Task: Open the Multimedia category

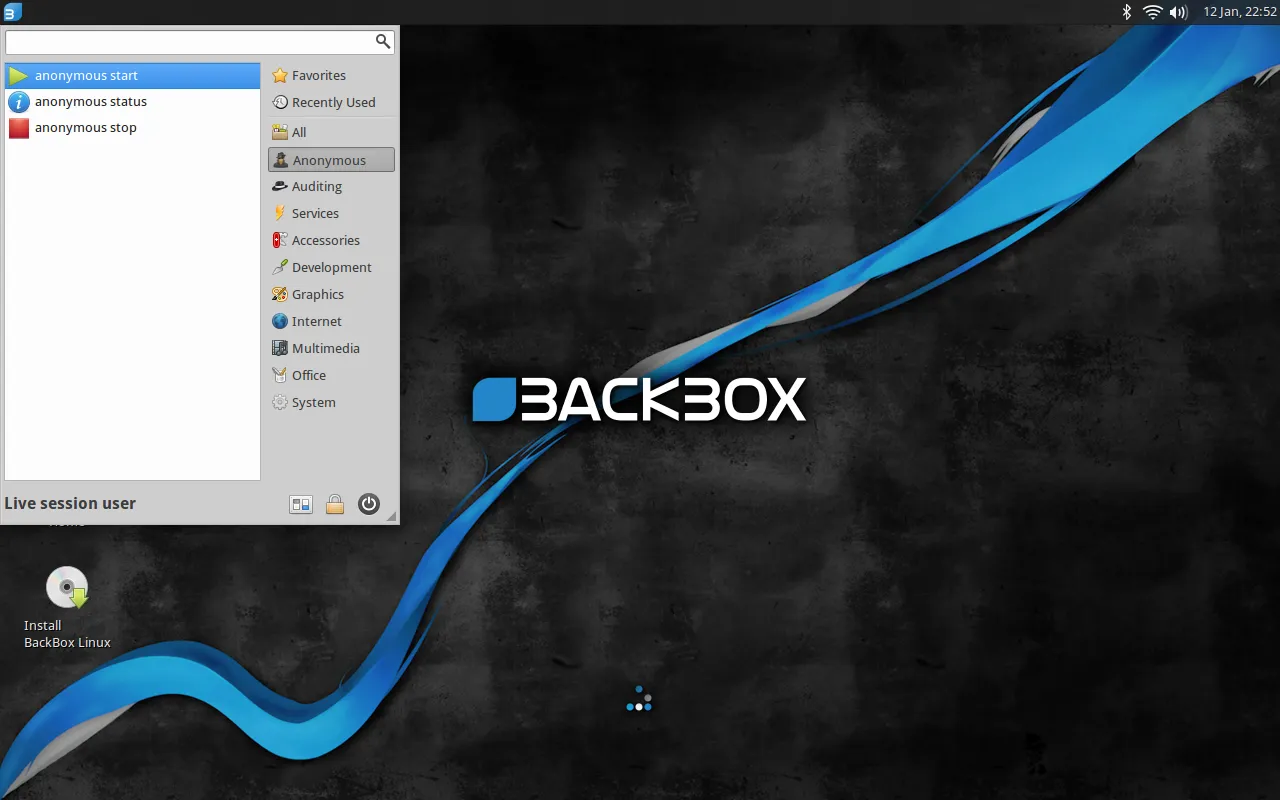Action: click(x=331, y=349)
